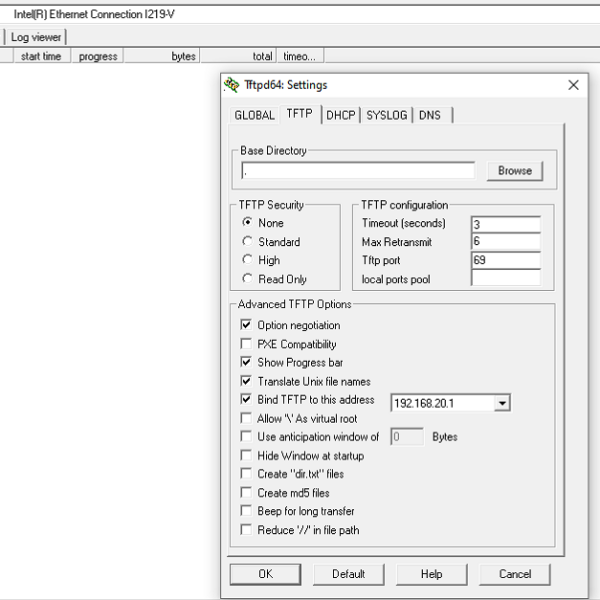Disable Option negotiation checkbox
Screen dimensions: 600x600
click(246, 325)
